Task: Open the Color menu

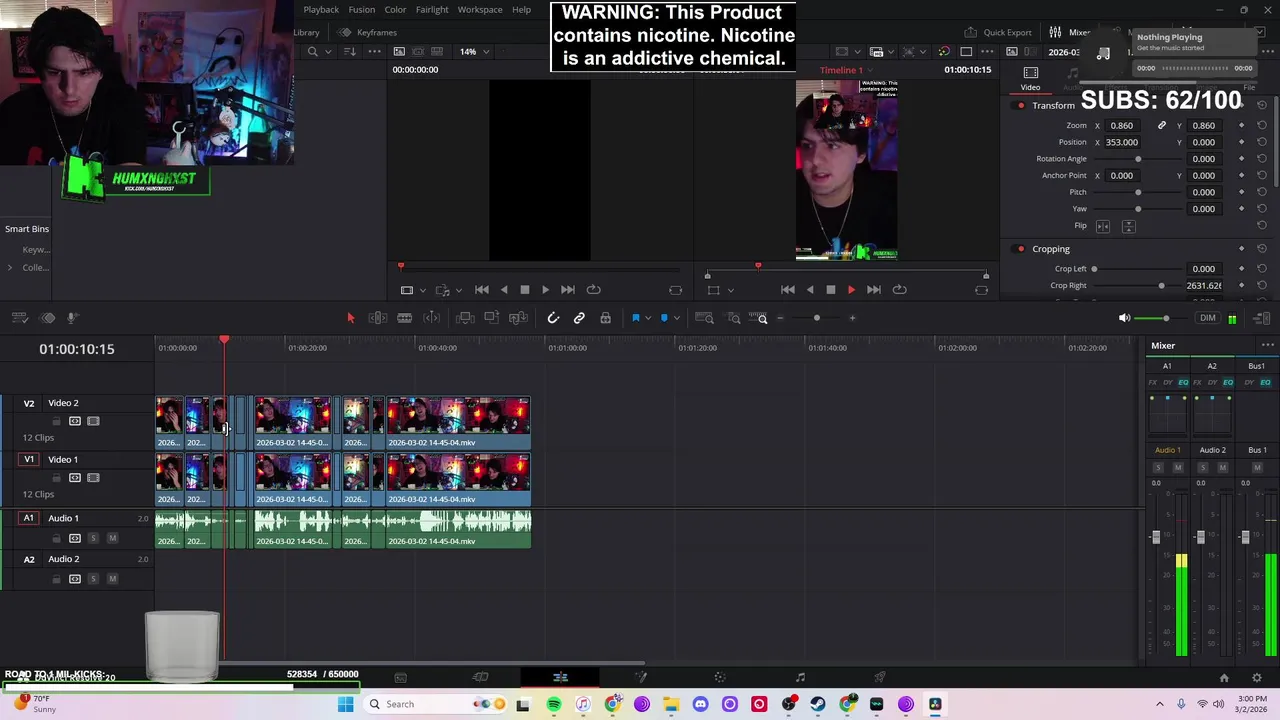Action: point(395,9)
